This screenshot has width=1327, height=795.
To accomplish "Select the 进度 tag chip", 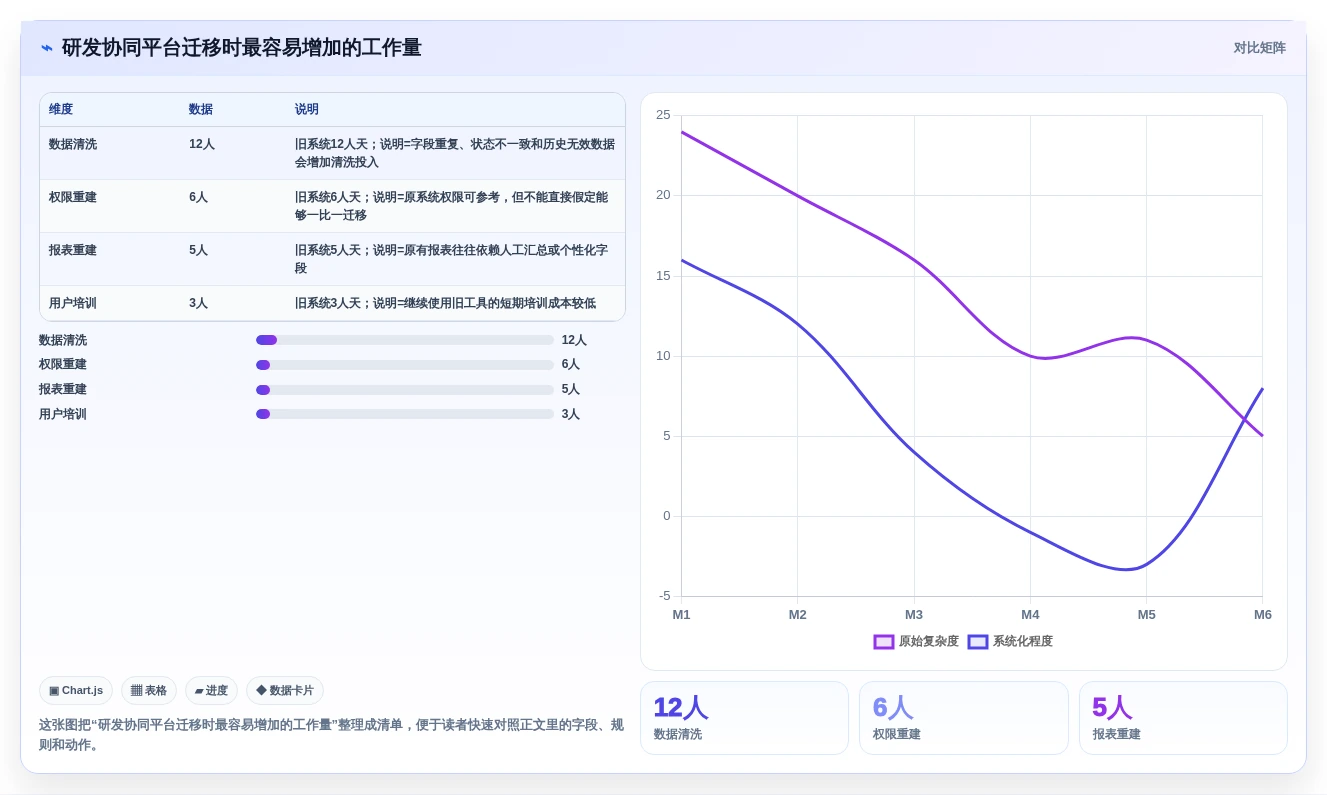I will [x=211, y=690].
